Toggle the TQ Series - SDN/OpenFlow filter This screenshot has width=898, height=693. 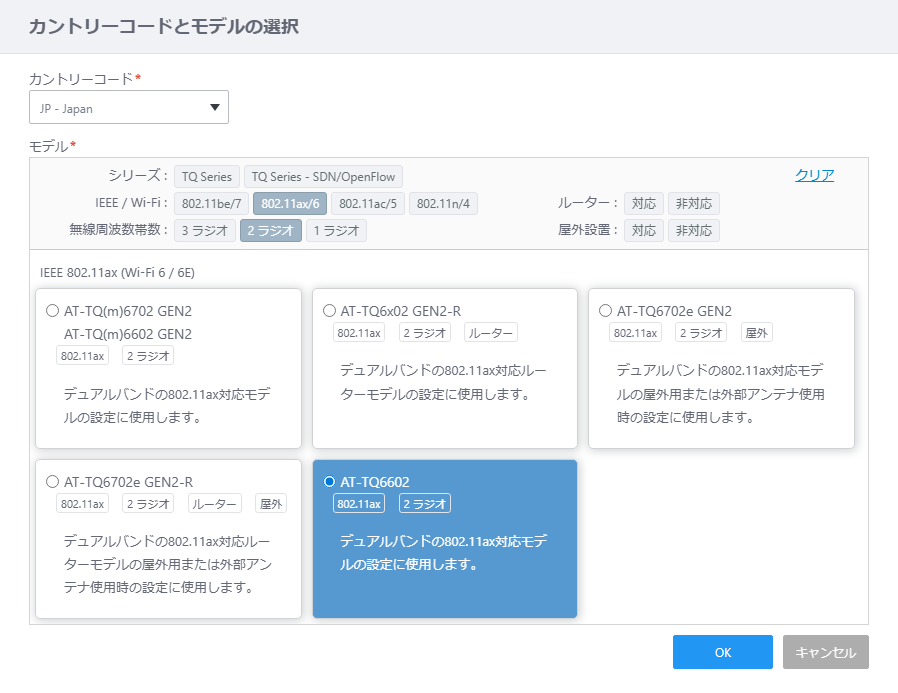coord(323,176)
